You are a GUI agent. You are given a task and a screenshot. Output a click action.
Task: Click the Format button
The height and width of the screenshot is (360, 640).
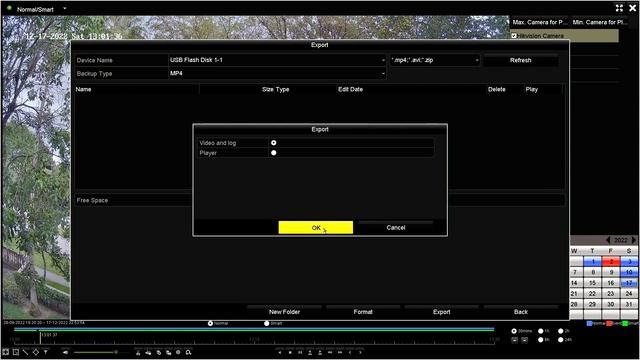pyautogui.click(x=363, y=312)
